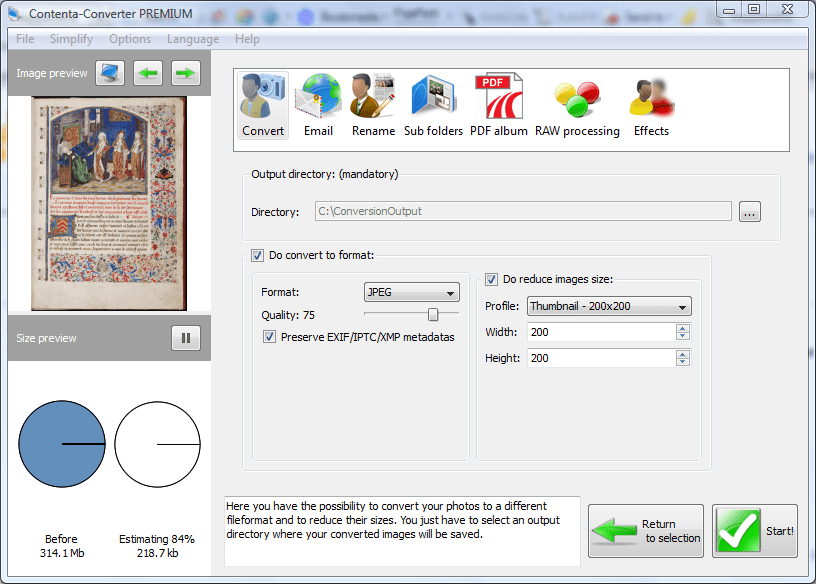Viewport: 816px width, 584px height.
Task: Click the rotate preview icon
Action: 109,72
